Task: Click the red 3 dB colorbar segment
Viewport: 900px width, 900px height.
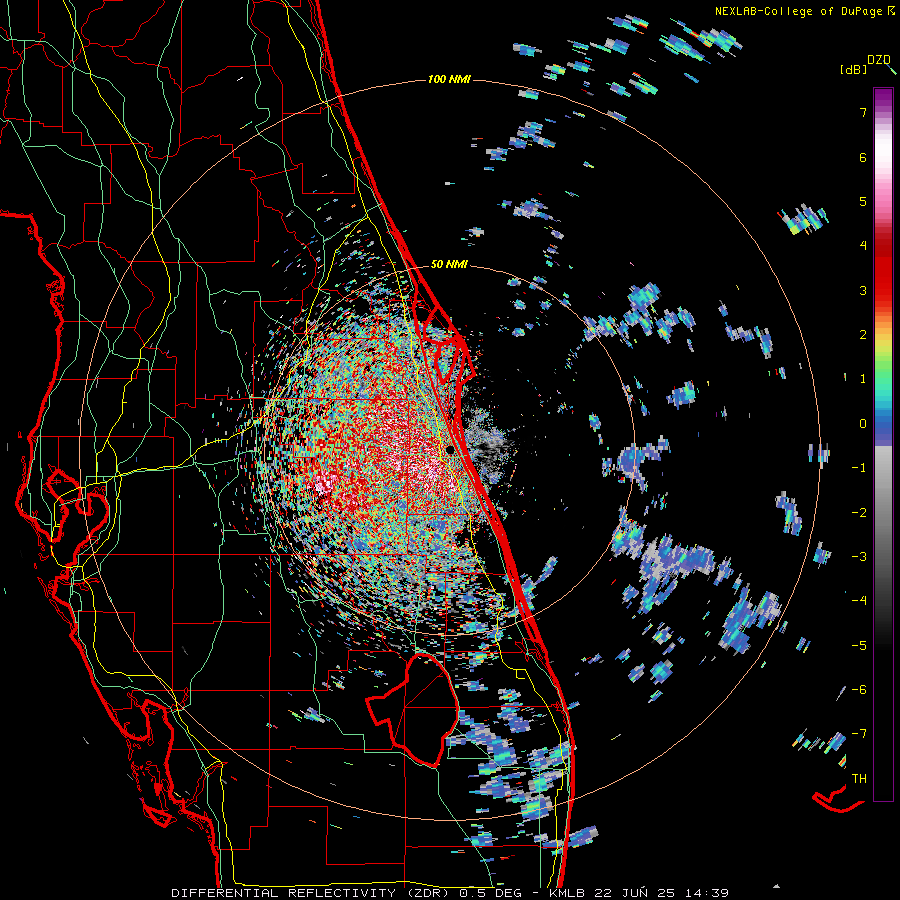Action: [x=883, y=290]
